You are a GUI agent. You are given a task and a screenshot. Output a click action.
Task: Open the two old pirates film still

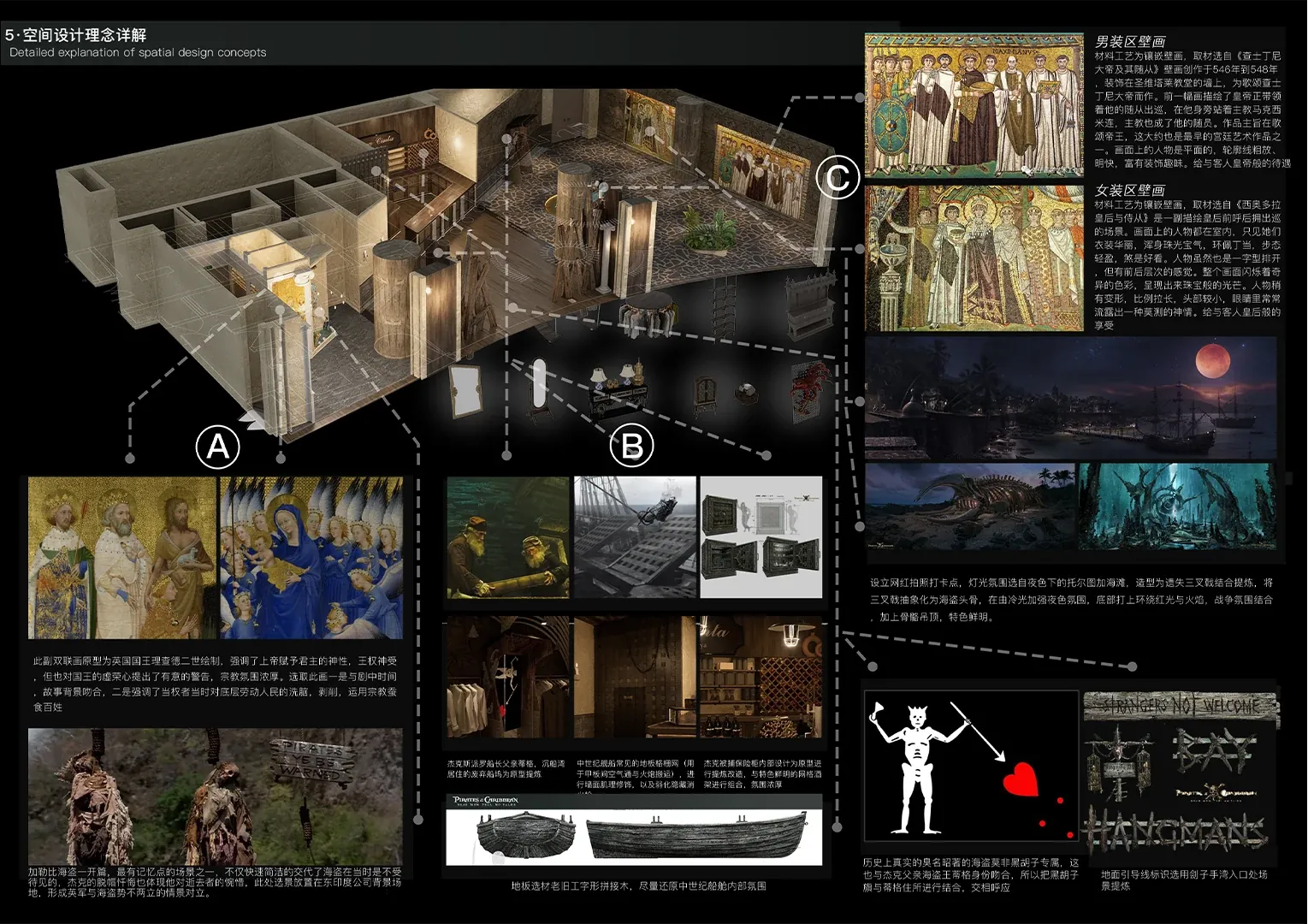coord(508,537)
